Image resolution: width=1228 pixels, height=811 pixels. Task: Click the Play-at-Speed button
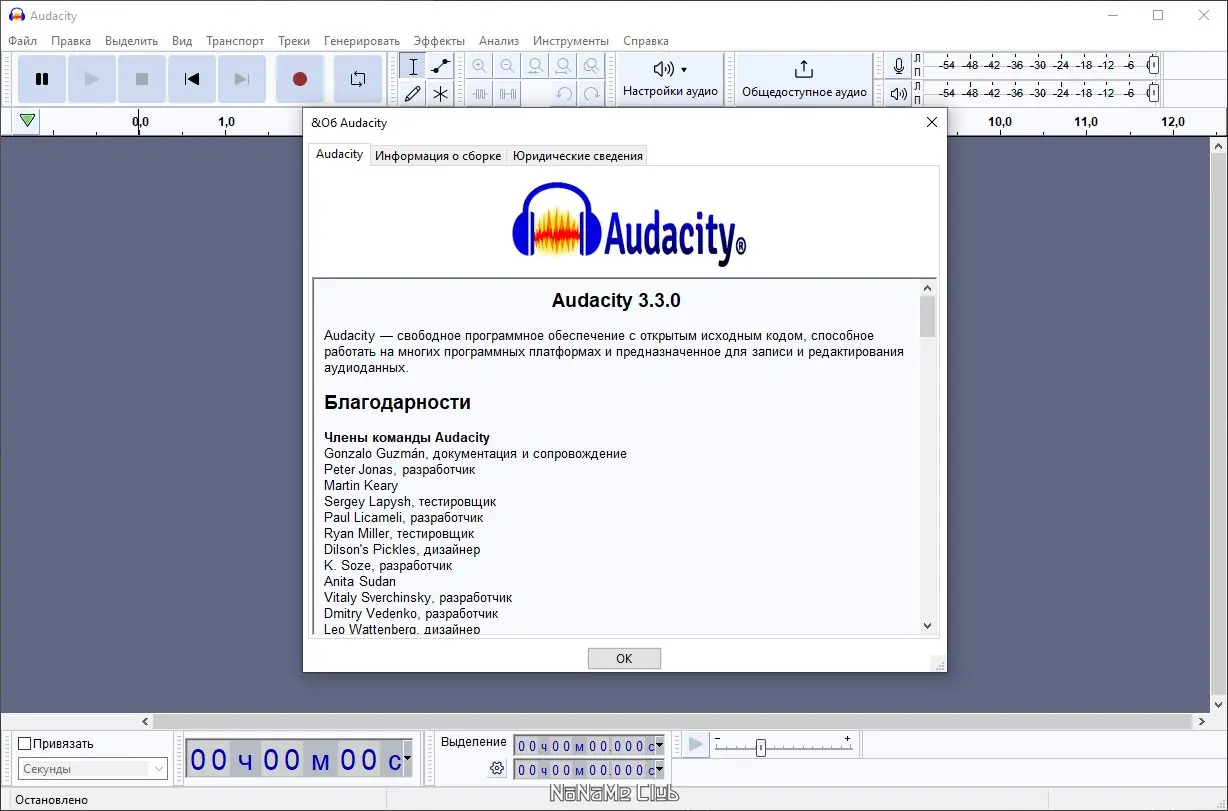click(696, 745)
